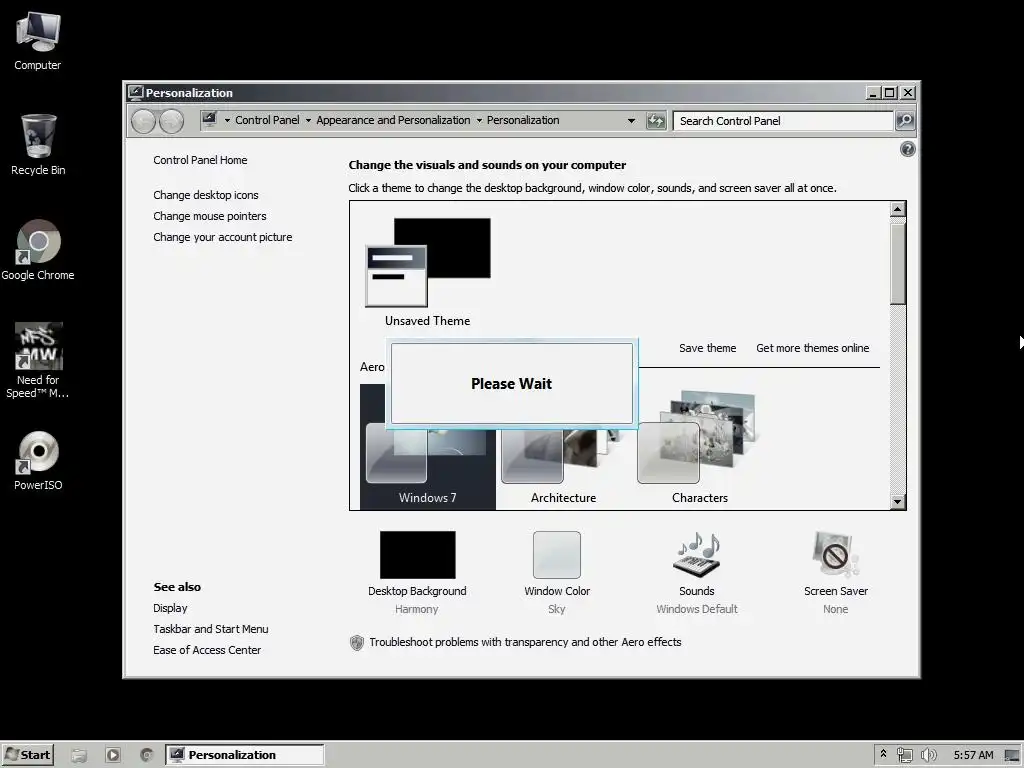
Task: Click the Personalization breadcrumb segment
Action: [523, 120]
